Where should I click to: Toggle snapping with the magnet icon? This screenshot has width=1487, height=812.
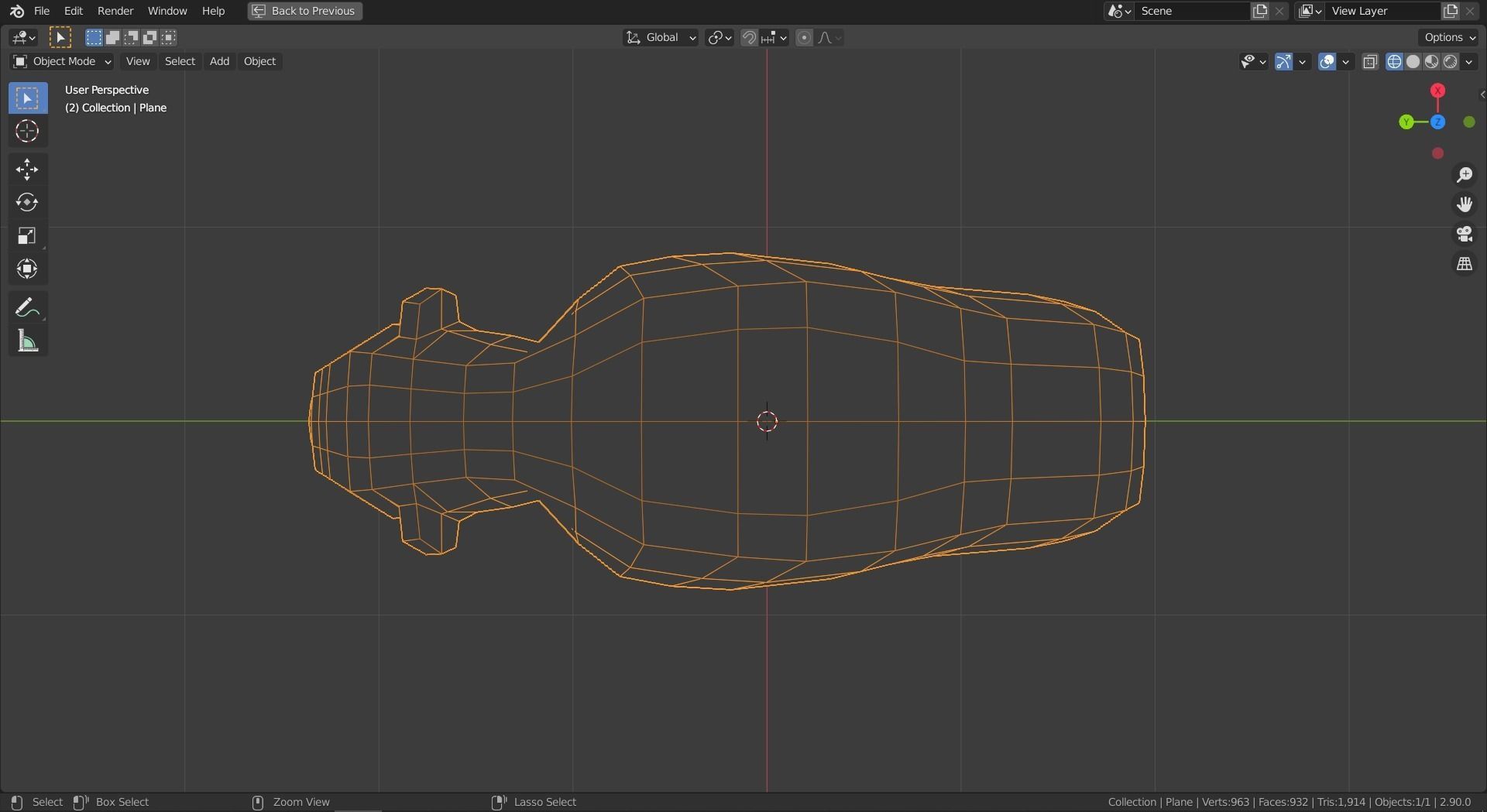[x=749, y=37]
